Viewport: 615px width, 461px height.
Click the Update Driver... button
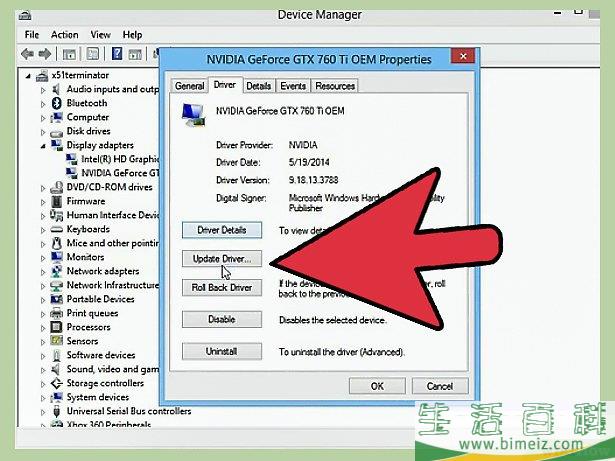pyautogui.click(x=222, y=259)
